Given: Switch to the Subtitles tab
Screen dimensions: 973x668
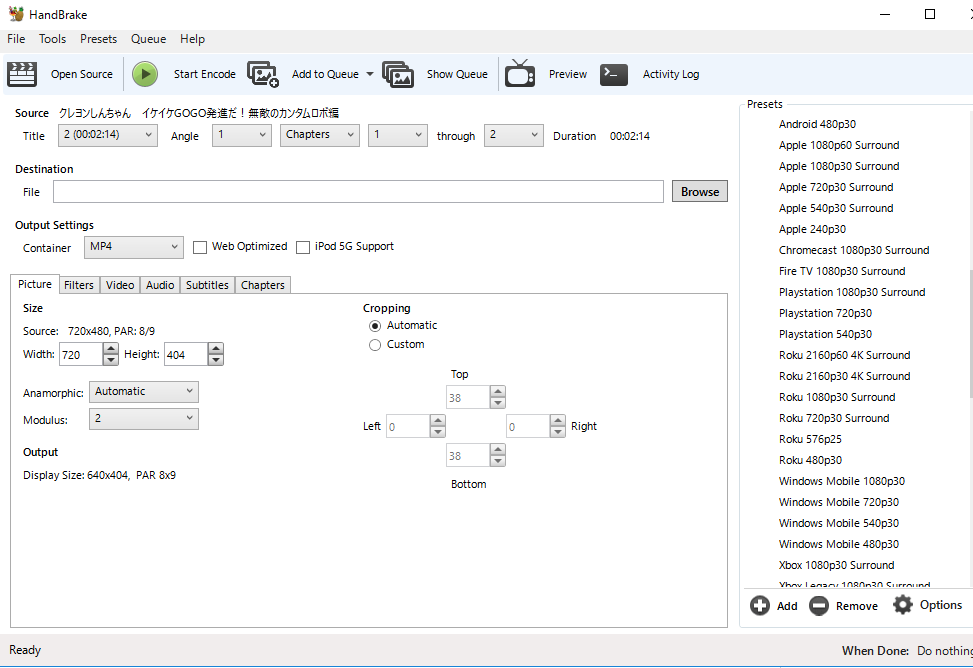Looking at the screenshot, I should (x=207, y=285).
